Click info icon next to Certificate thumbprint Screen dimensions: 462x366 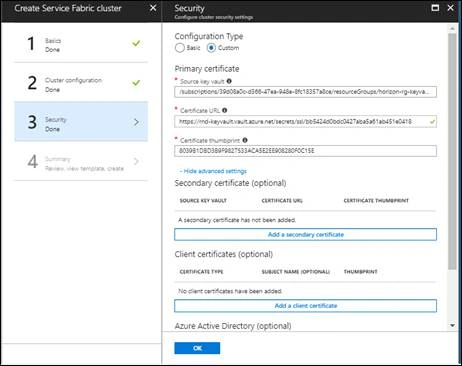point(245,140)
